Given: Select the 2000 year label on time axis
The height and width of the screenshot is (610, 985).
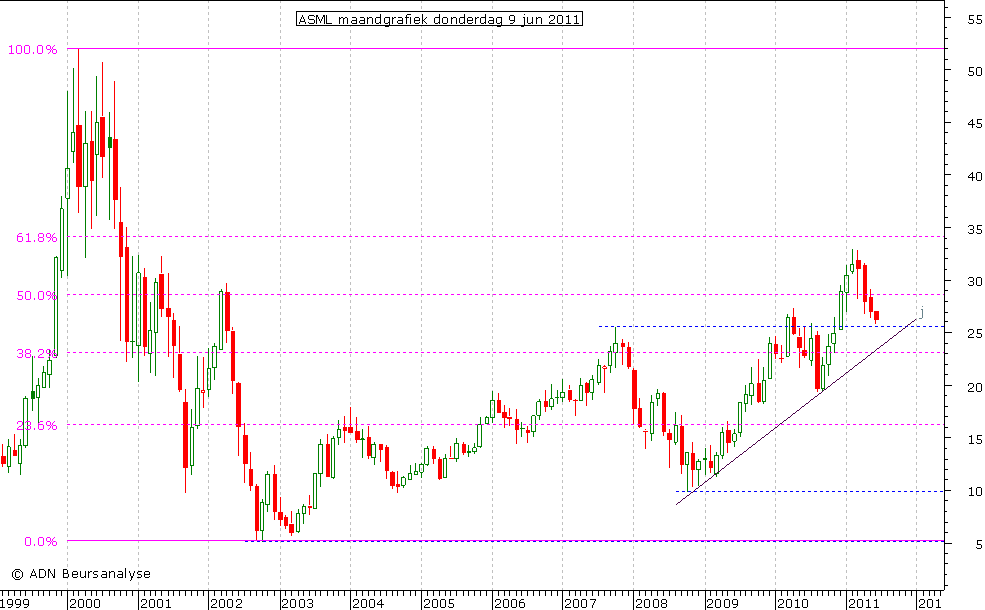Looking at the screenshot, I should point(85,603).
